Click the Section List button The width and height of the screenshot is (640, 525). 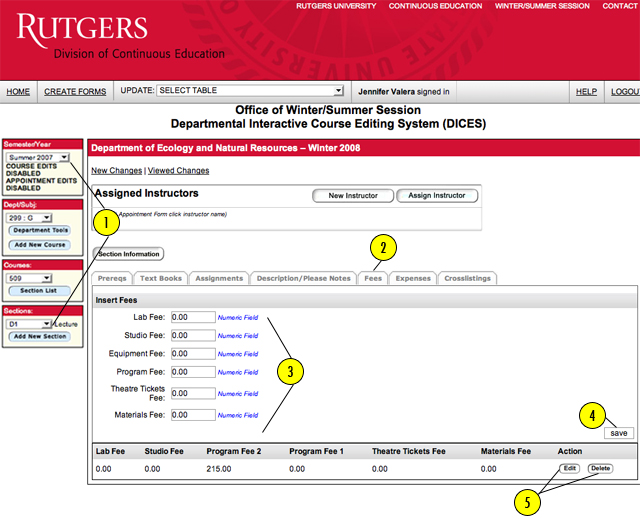click(39, 291)
